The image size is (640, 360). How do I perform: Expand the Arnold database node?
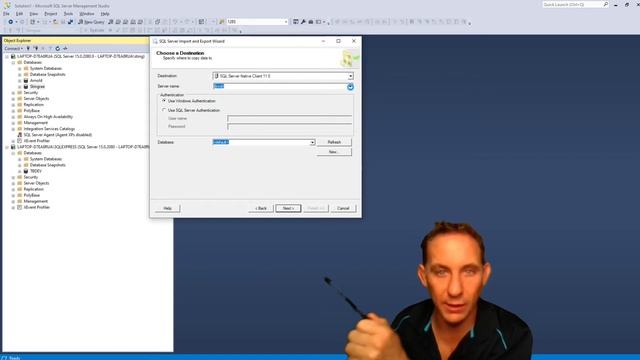coord(20,80)
